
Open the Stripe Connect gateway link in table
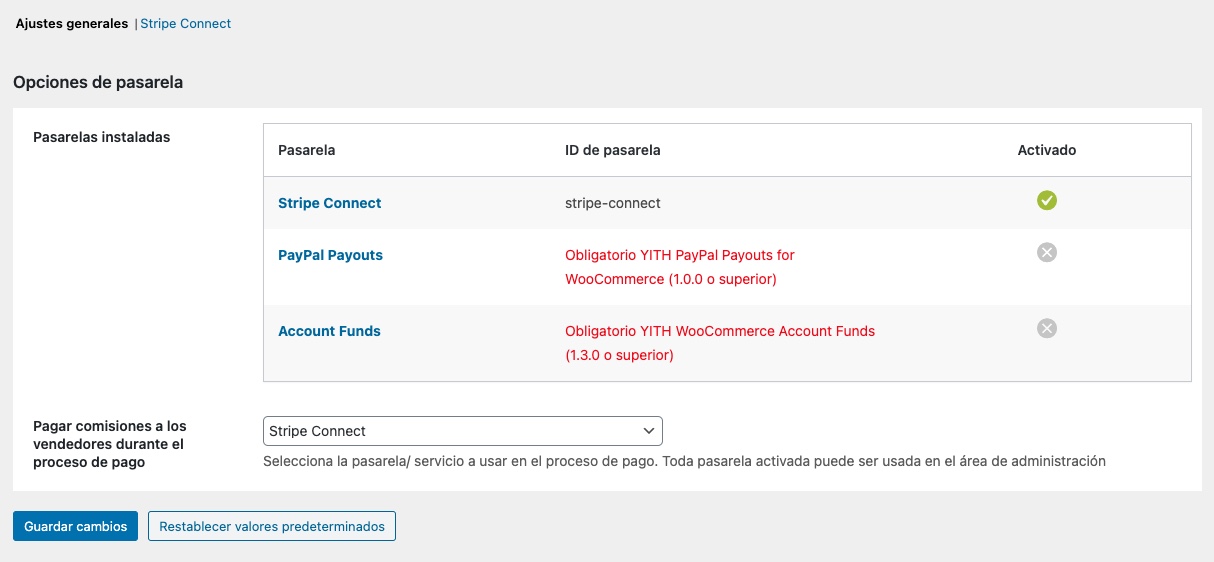coord(329,203)
